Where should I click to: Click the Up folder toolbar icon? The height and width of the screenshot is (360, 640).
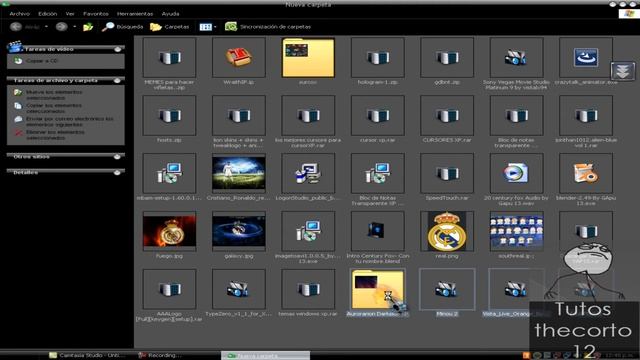pos(88,27)
